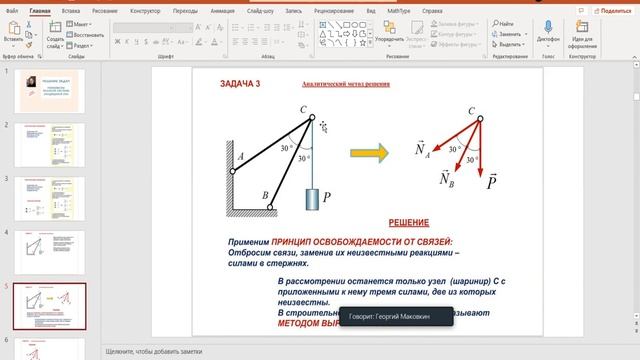Viewport: 640px width, 360px height.
Task: Open the text highlight color swatch
Action: (199, 42)
